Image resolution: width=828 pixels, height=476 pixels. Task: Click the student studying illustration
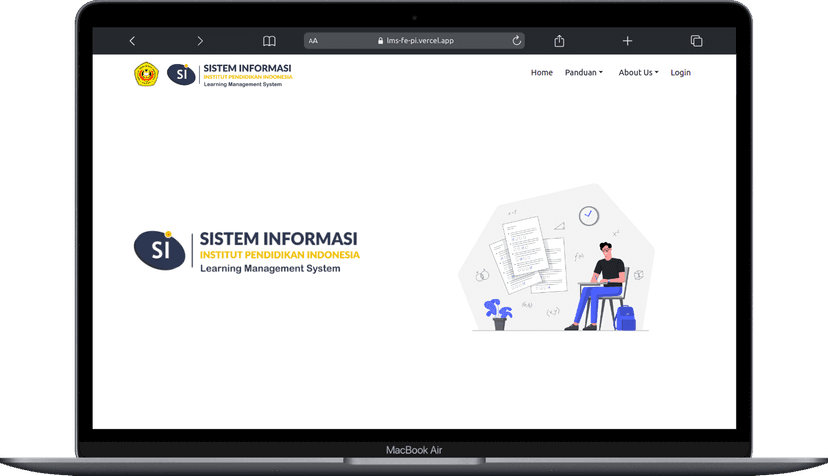tap(557, 258)
